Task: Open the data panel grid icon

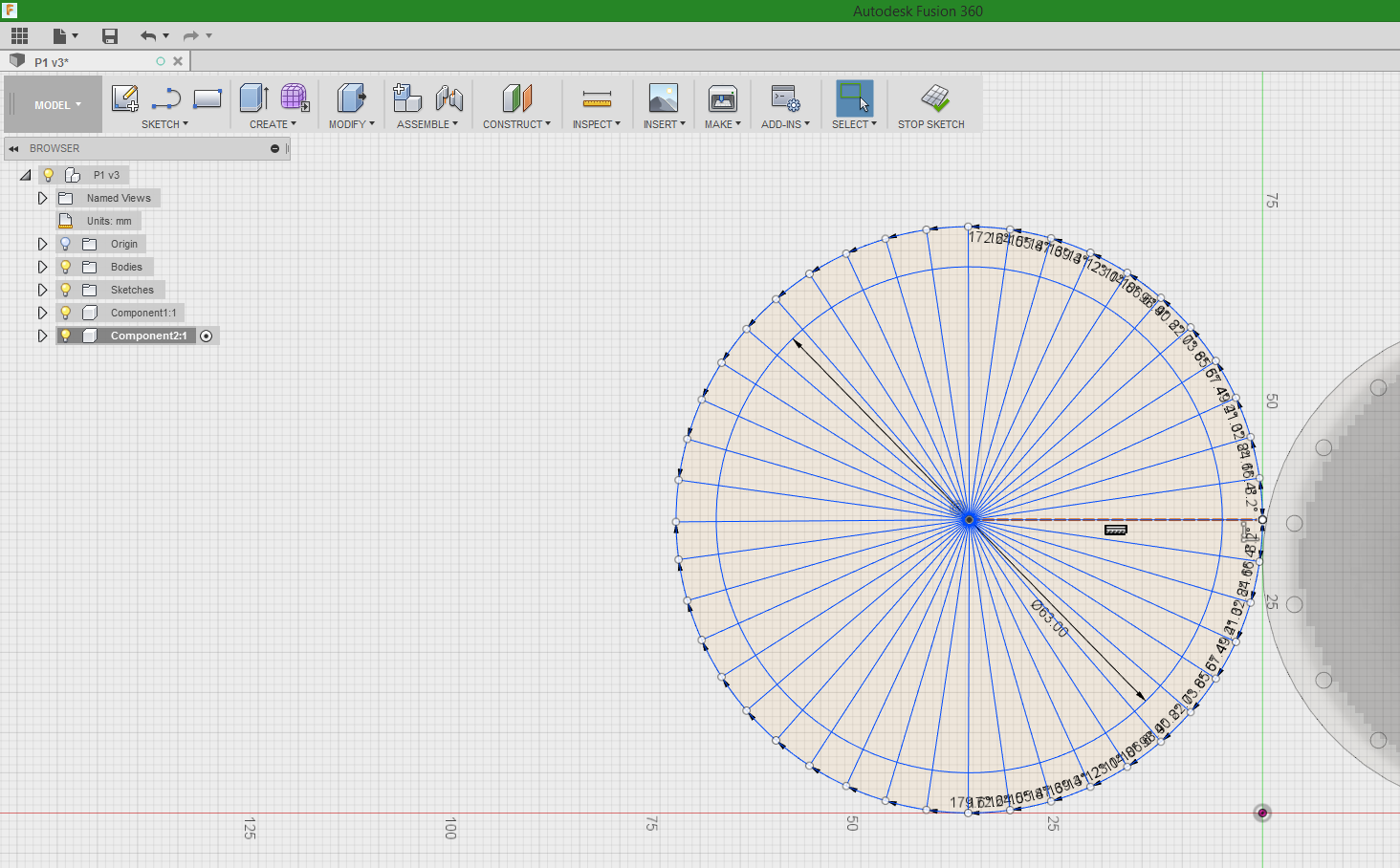Action: coord(19,36)
